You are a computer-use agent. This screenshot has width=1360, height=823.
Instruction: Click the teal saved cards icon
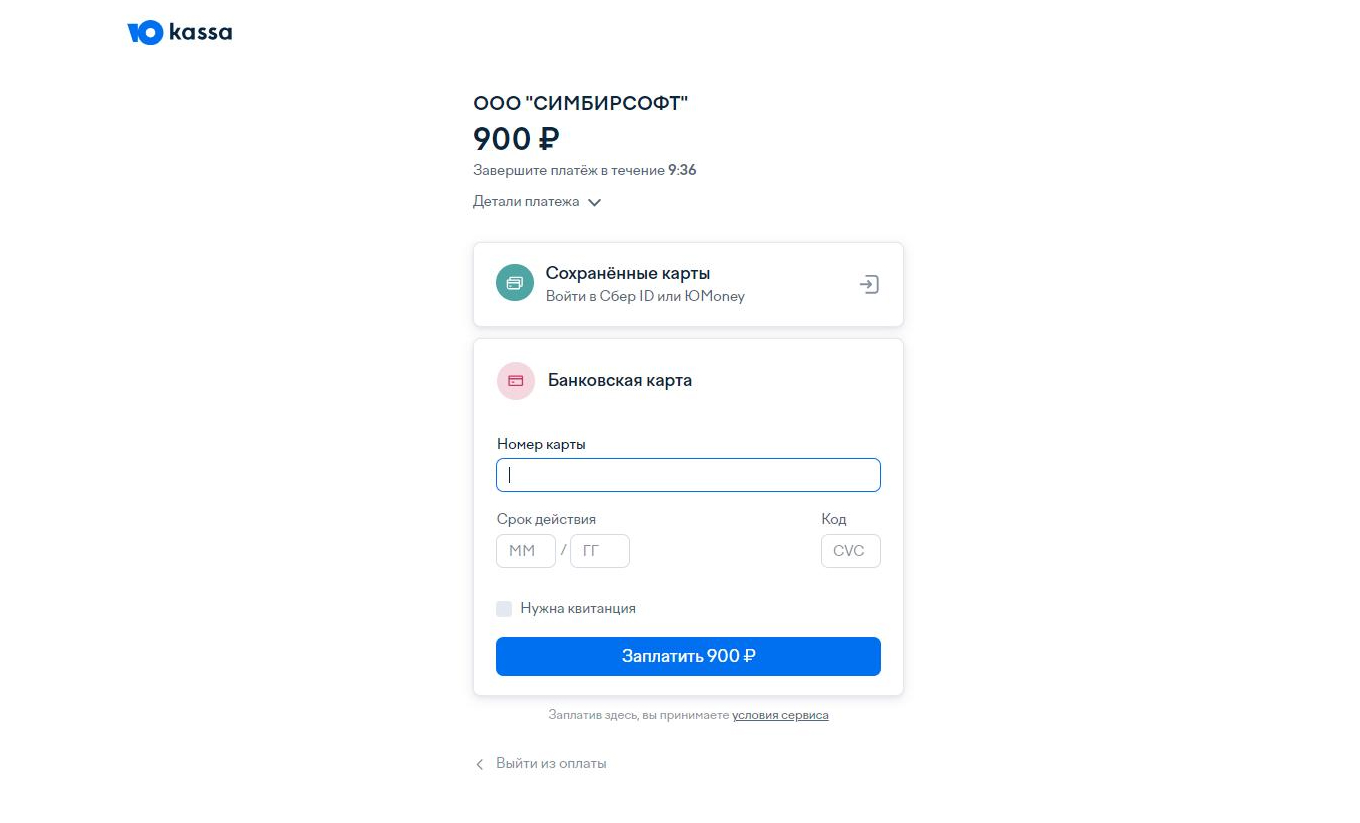pyautogui.click(x=514, y=283)
